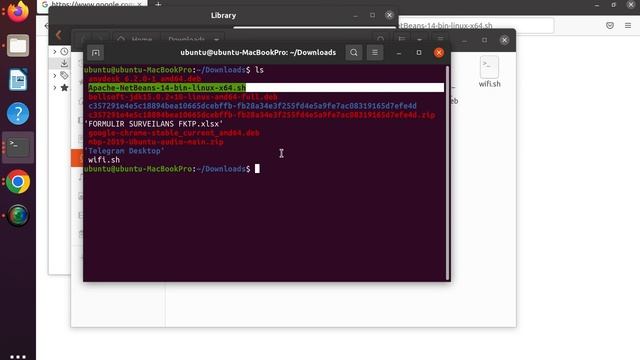The height and width of the screenshot is (360, 640).
Task: Open a new tab in Terminal
Action: pos(96,53)
